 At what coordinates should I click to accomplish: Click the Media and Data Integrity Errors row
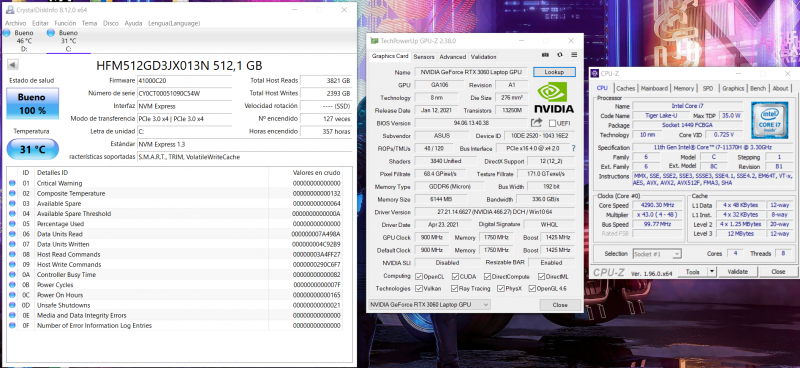pyautogui.click(x=175, y=315)
